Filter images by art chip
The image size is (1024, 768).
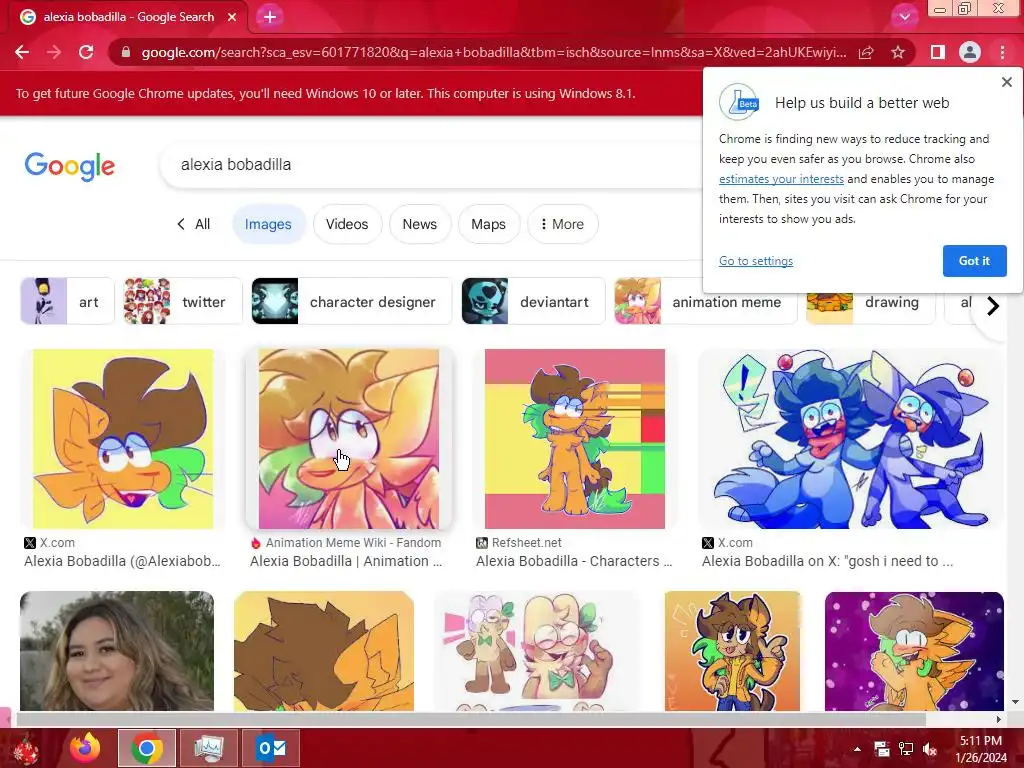coord(67,301)
